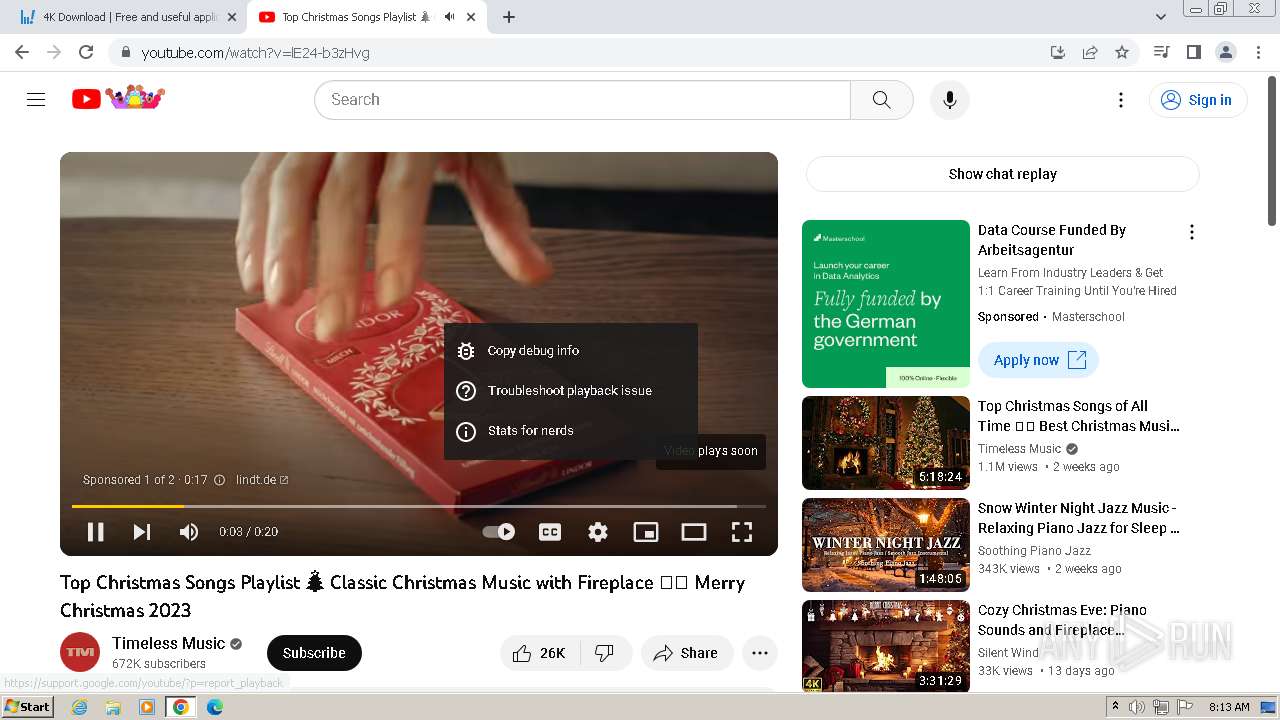1280x720 pixels.
Task: Open Snow Winter Night Jazz Music video title
Action: pyautogui.click(x=1078, y=518)
